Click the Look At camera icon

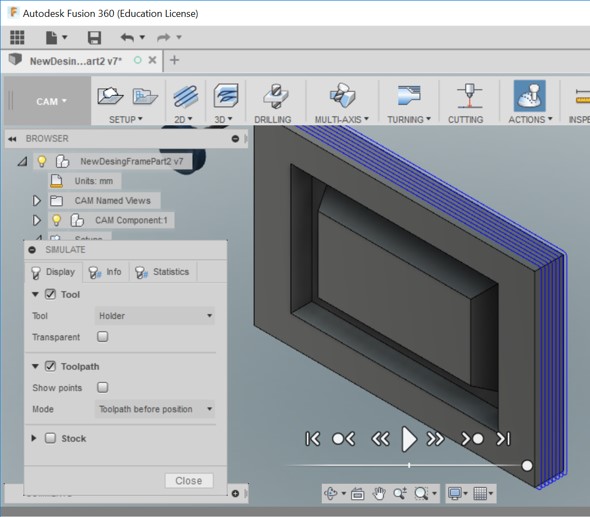pos(357,494)
